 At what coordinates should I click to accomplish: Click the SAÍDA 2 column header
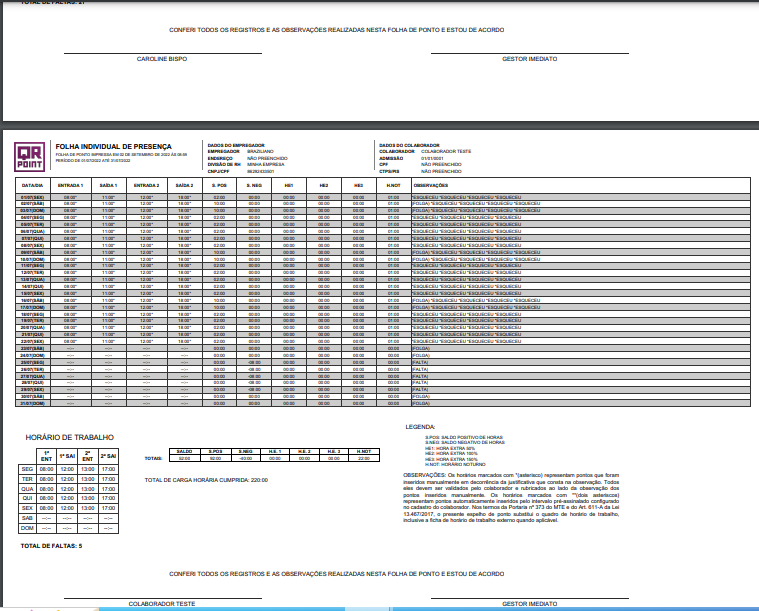[184, 186]
